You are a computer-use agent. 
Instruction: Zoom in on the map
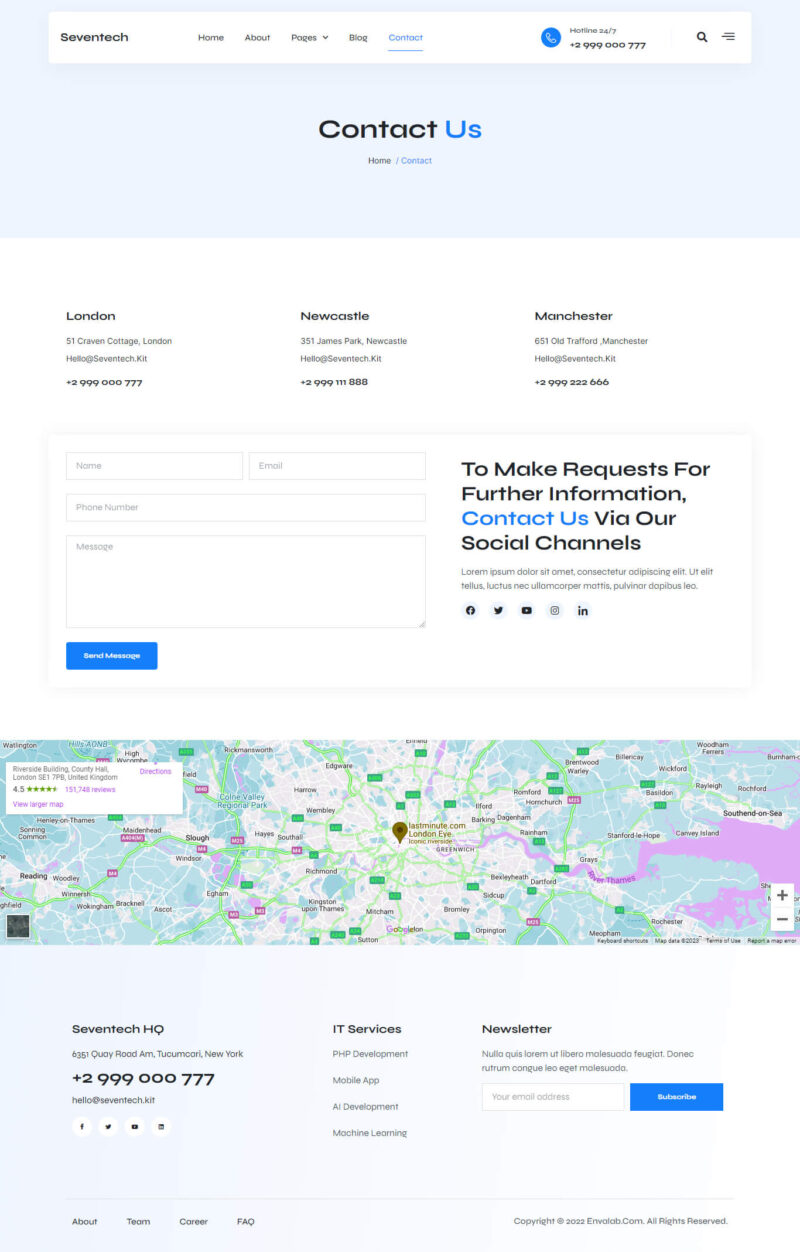782,895
